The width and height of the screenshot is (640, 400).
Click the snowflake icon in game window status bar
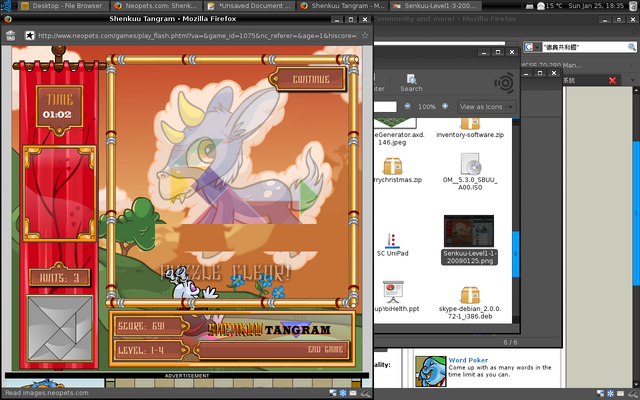click(343, 393)
